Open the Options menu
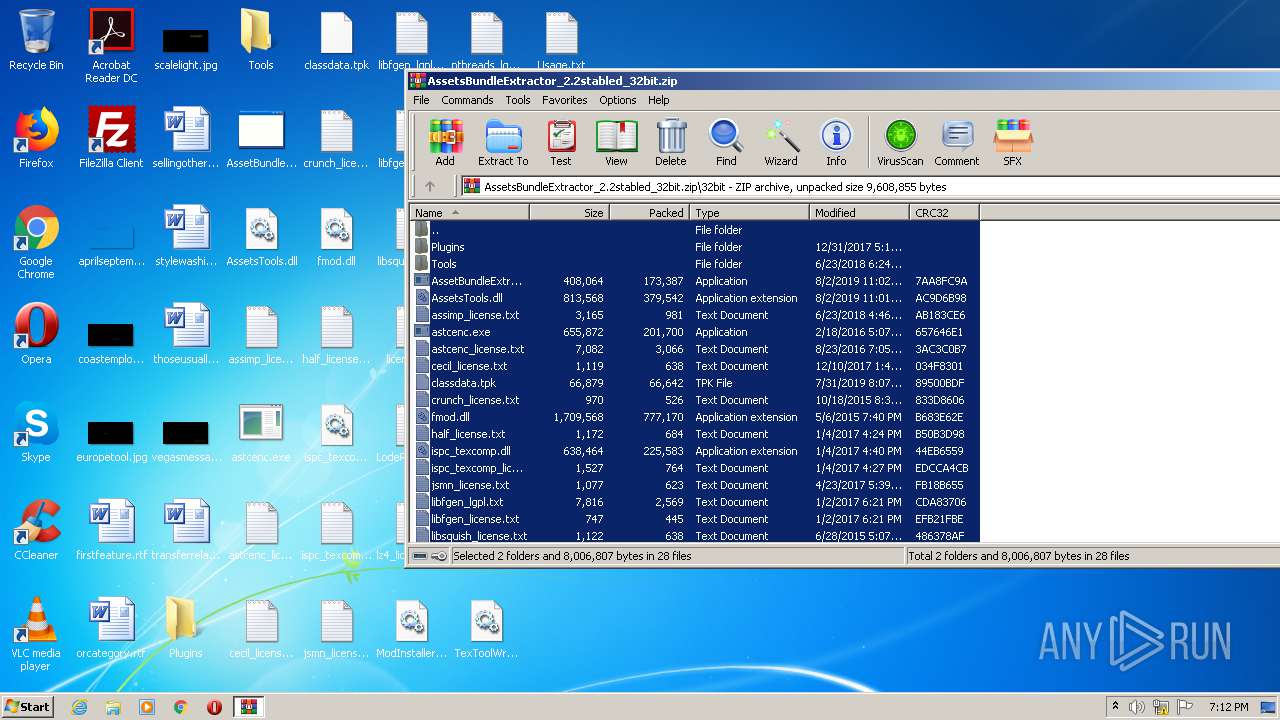This screenshot has height=720, width=1280. (x=618, y=100)
